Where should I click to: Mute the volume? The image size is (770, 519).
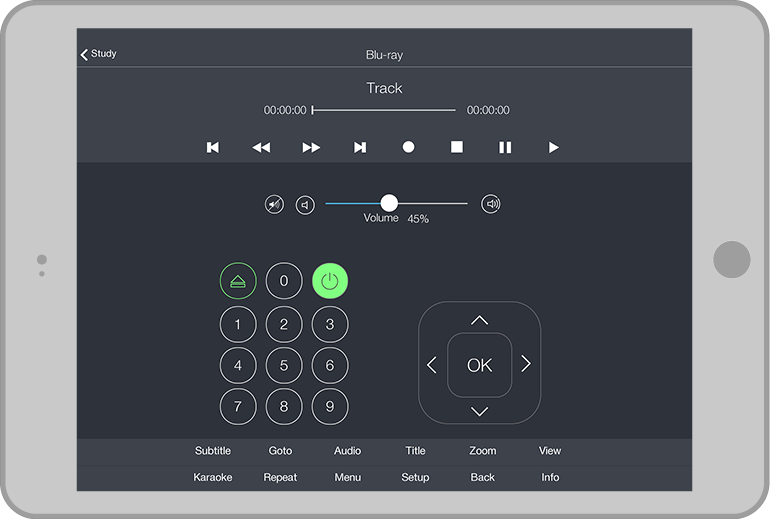click(274, 204)
